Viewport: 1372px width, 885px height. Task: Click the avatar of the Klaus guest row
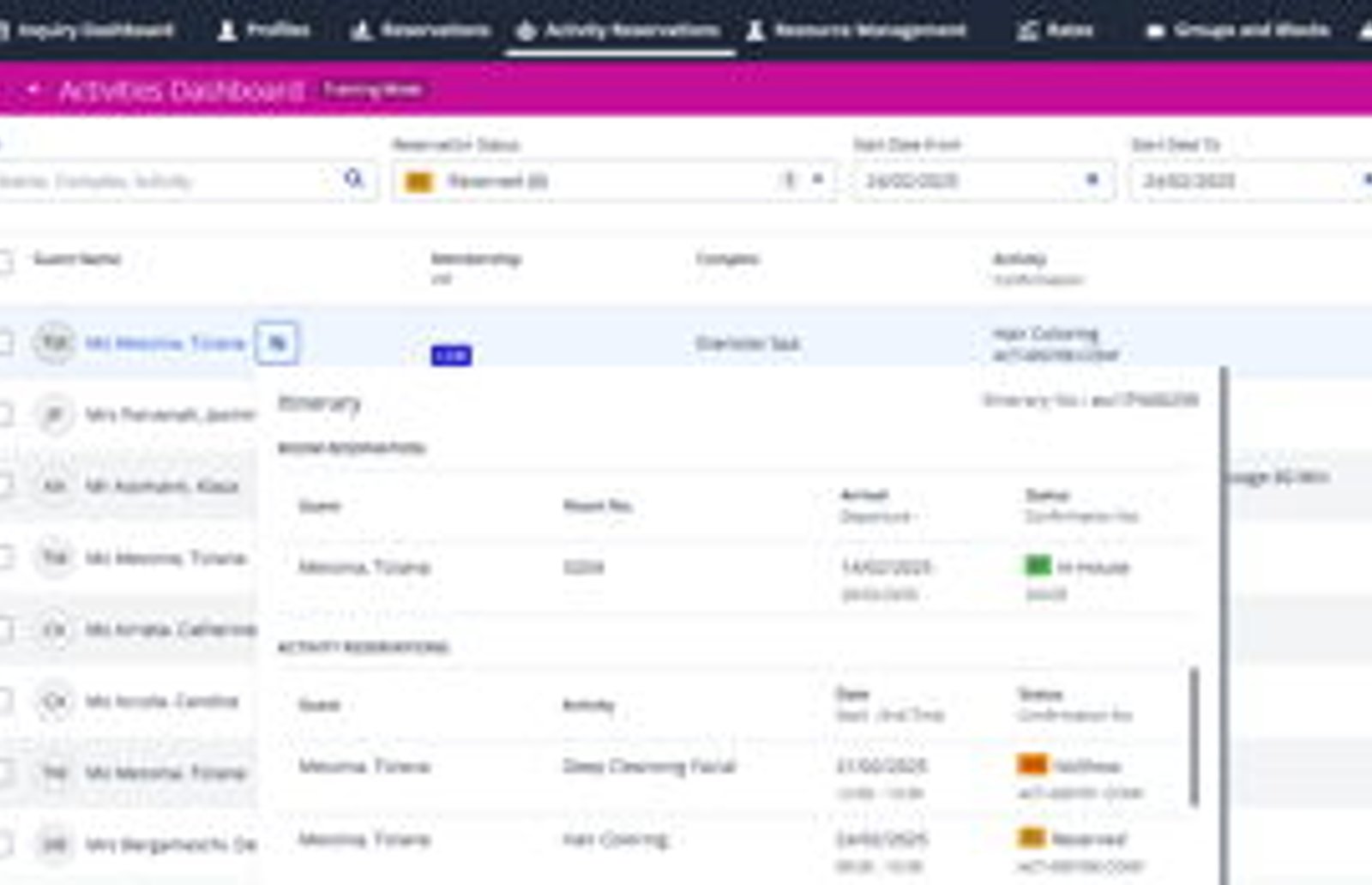[x=54, y=486]
